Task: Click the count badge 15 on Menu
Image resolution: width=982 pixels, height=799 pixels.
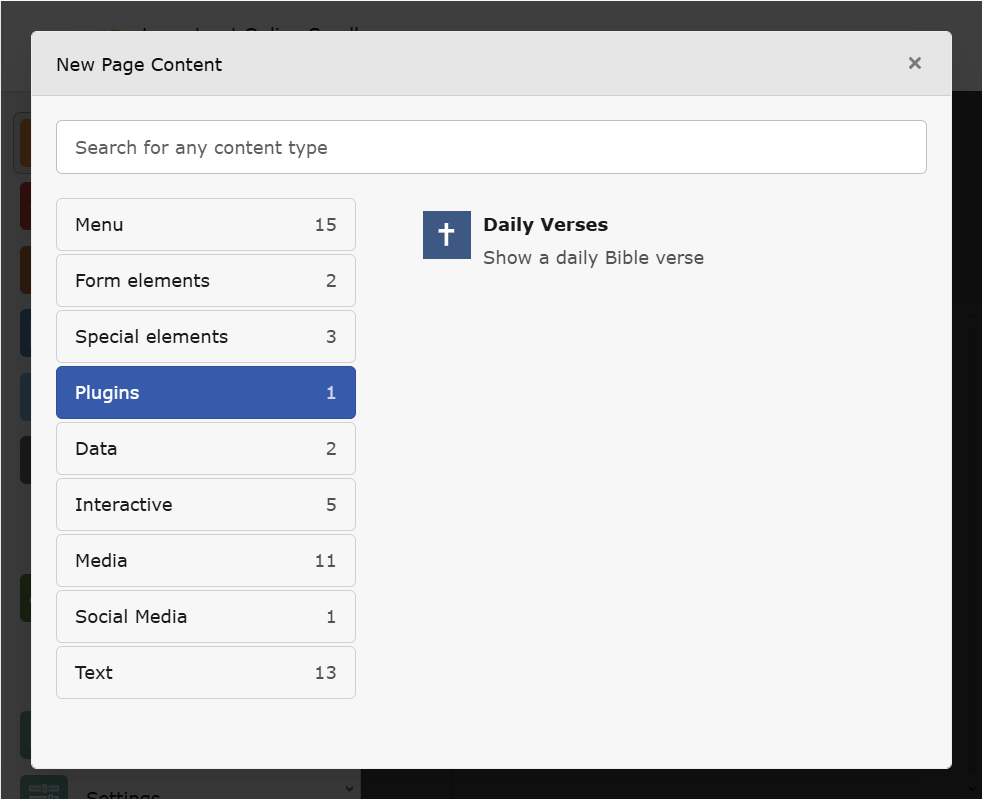Action: (325, 225)
